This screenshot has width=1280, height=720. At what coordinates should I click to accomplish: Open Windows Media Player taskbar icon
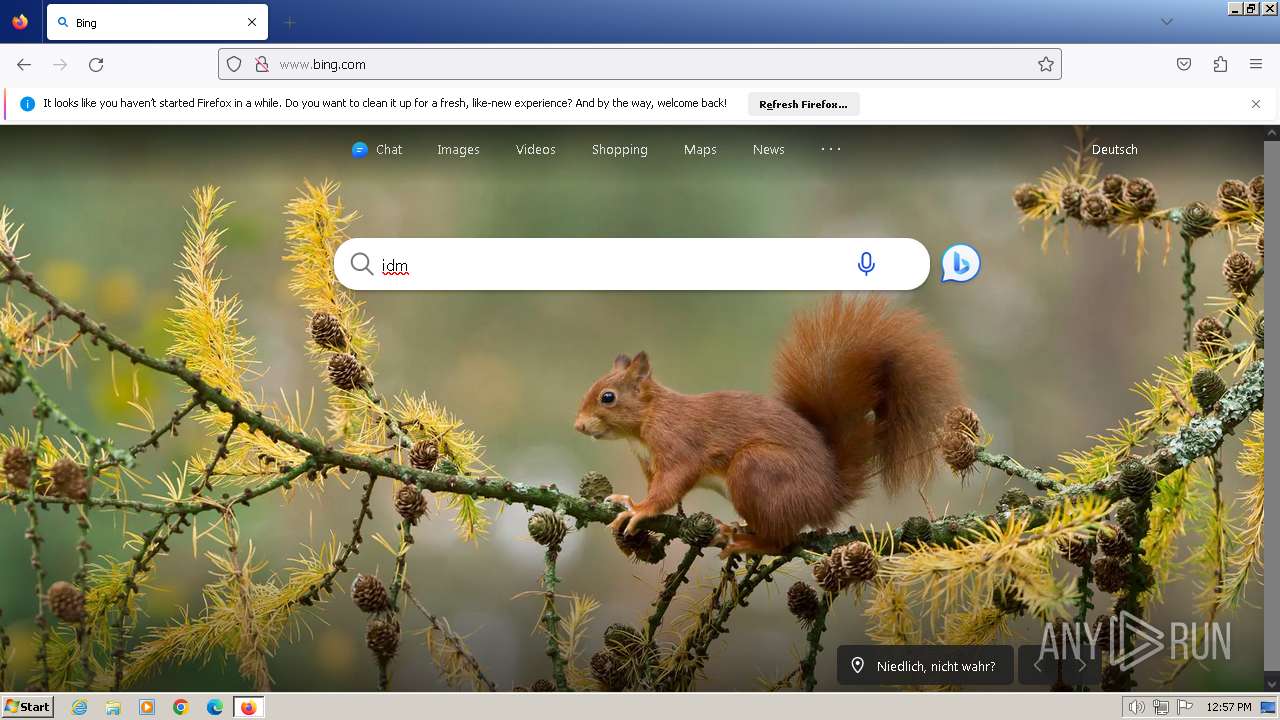[x=147, y=707]
